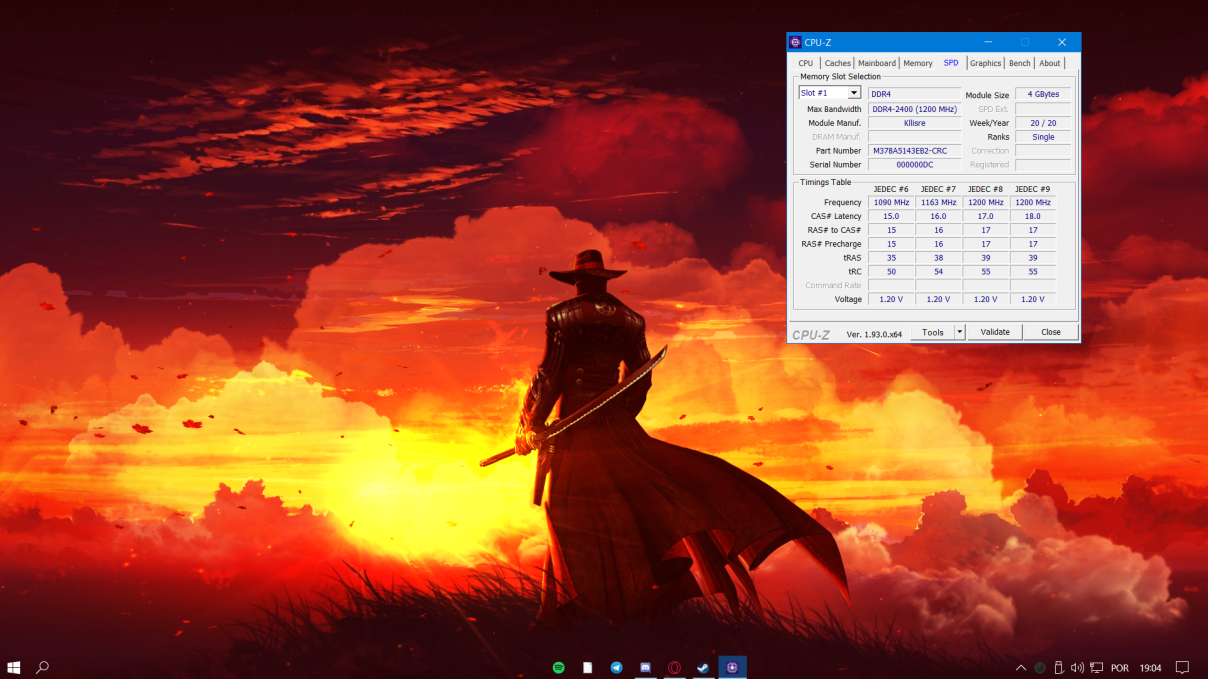Open the volume speaker tray icon
The image size is (1208, 679).
[1077, 667]
